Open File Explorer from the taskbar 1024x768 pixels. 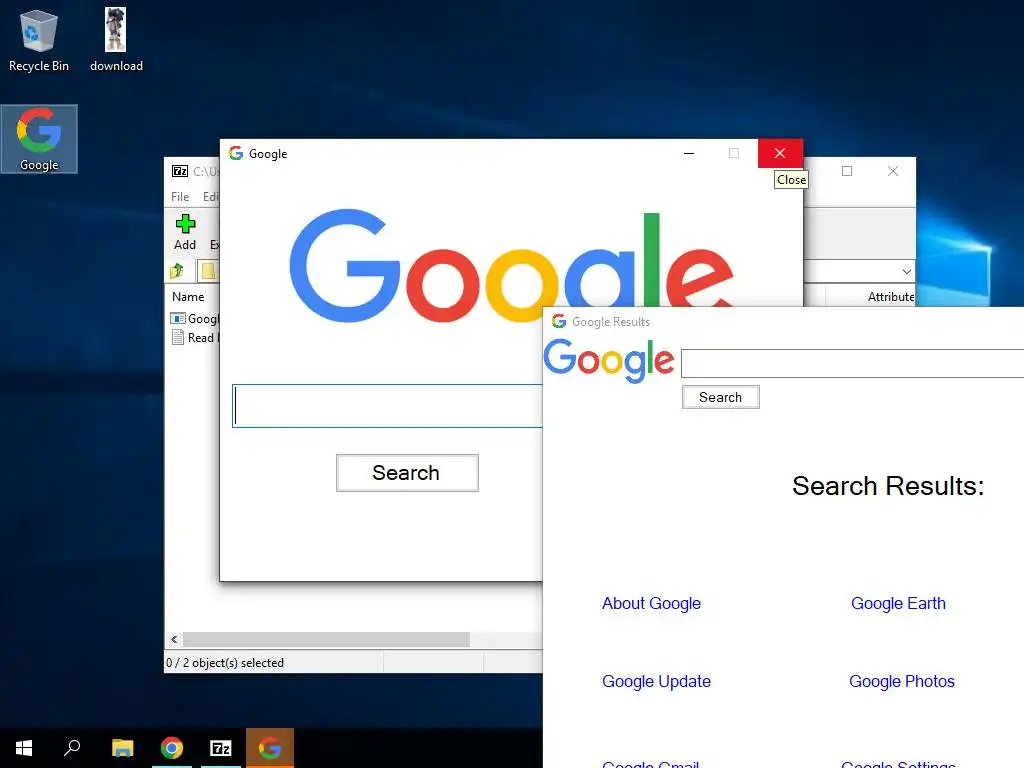[x=122, y=748]
